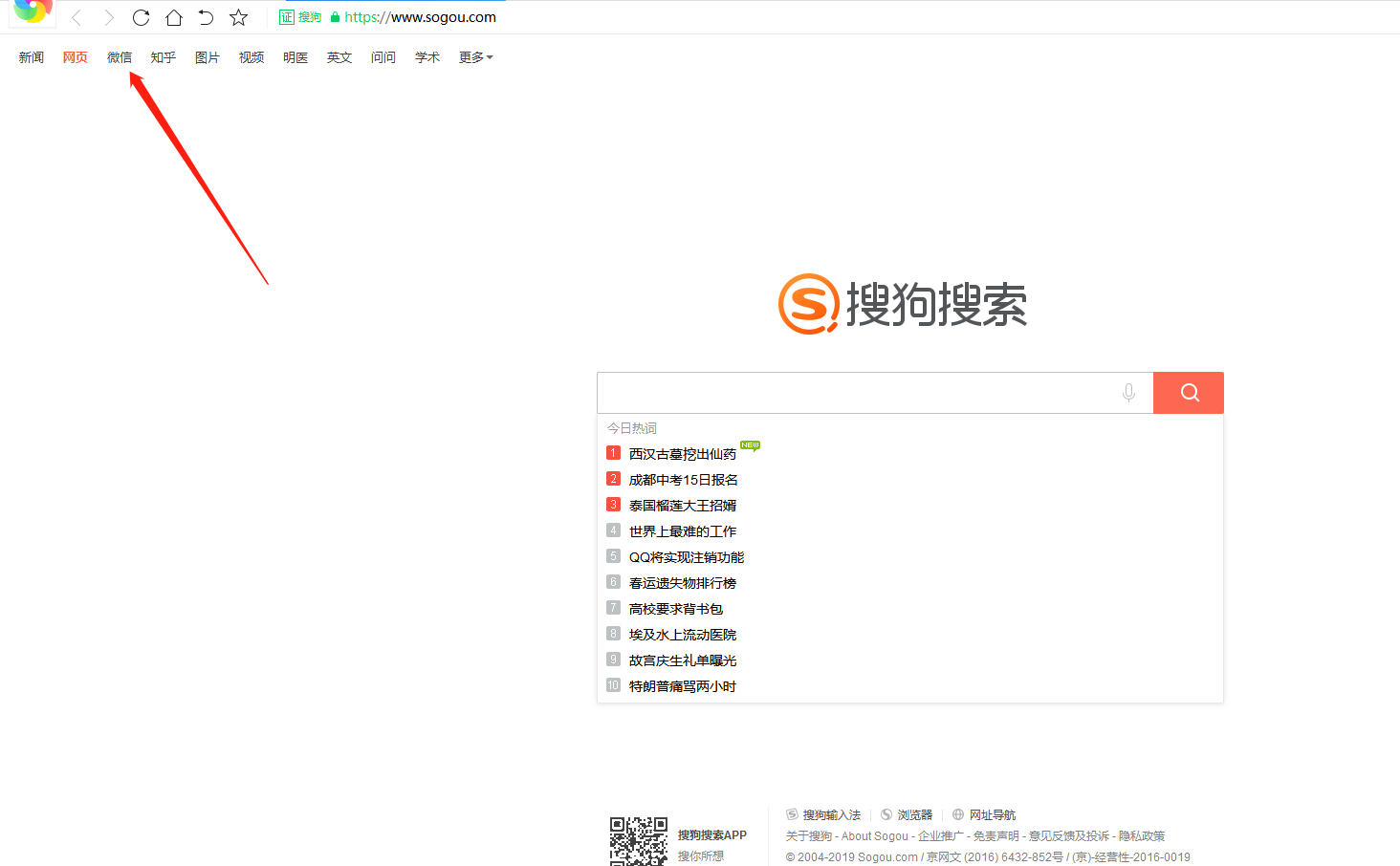Screen dimensions: 1400x866
Task: Go to browser home page icon
Action: coord(173,17)
